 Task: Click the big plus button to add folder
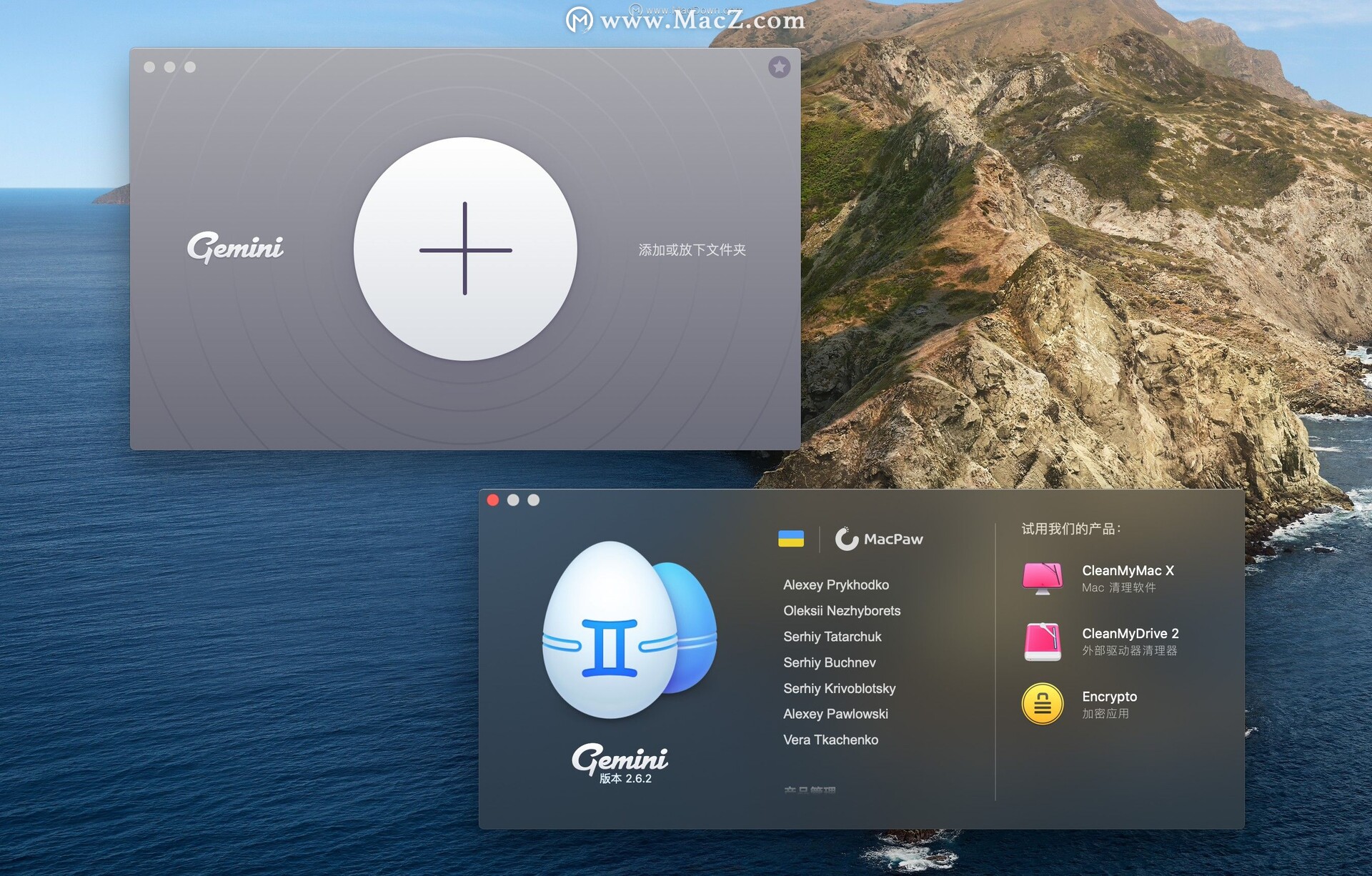coord(465,249)
